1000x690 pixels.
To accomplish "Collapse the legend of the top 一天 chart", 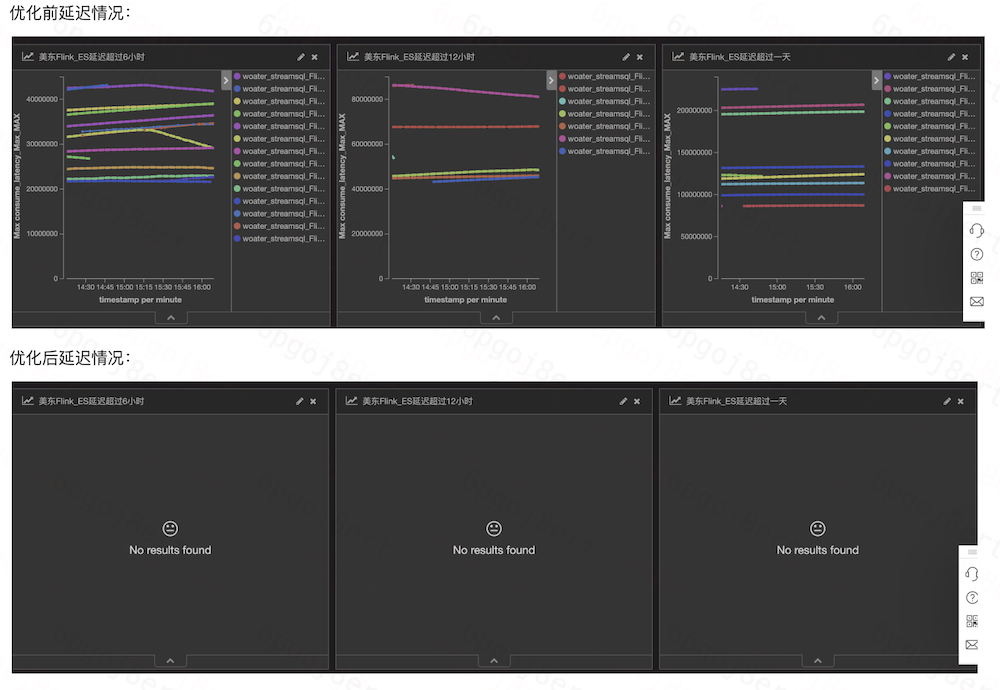I will (876, 80).
